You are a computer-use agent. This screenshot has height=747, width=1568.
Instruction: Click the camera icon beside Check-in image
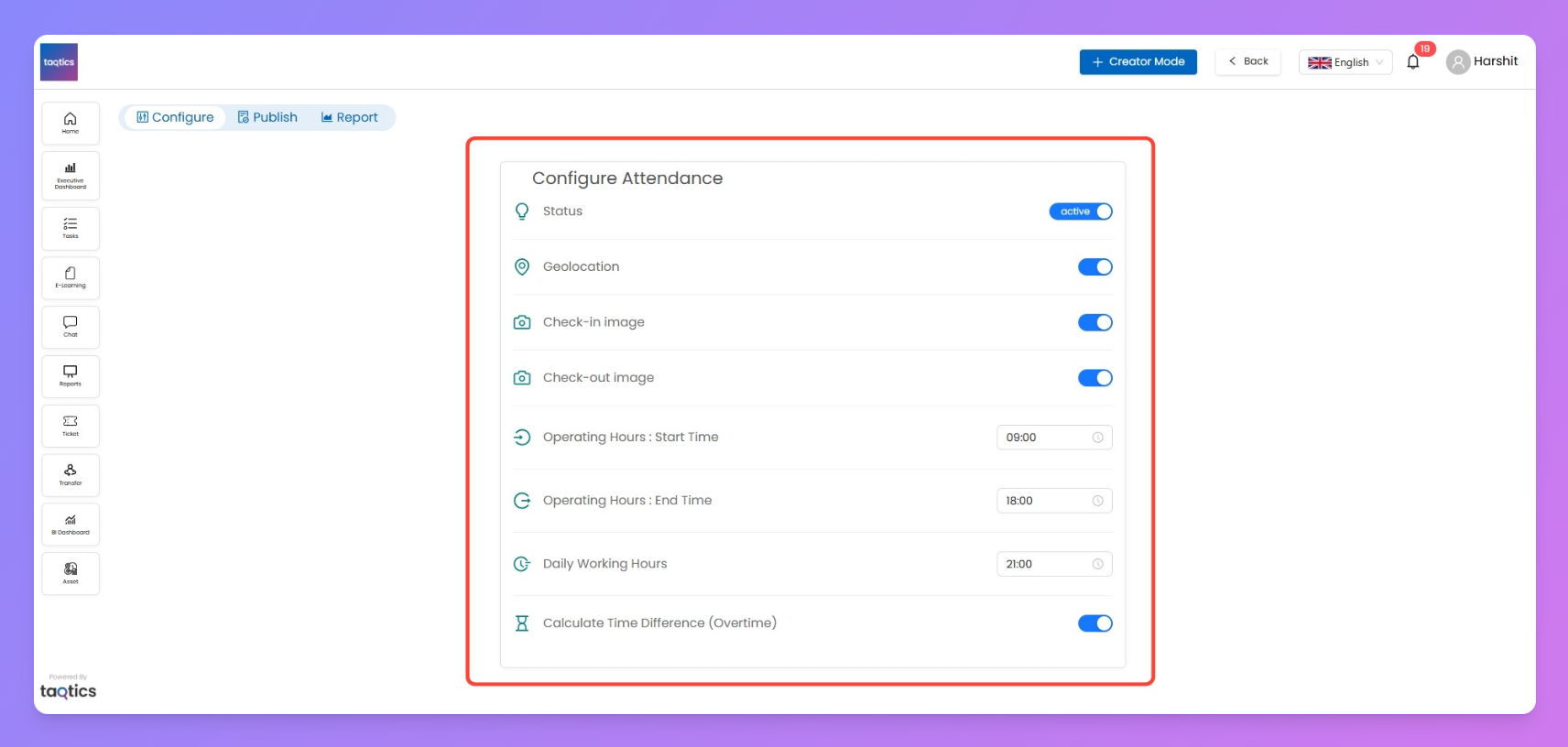(522, 322)
